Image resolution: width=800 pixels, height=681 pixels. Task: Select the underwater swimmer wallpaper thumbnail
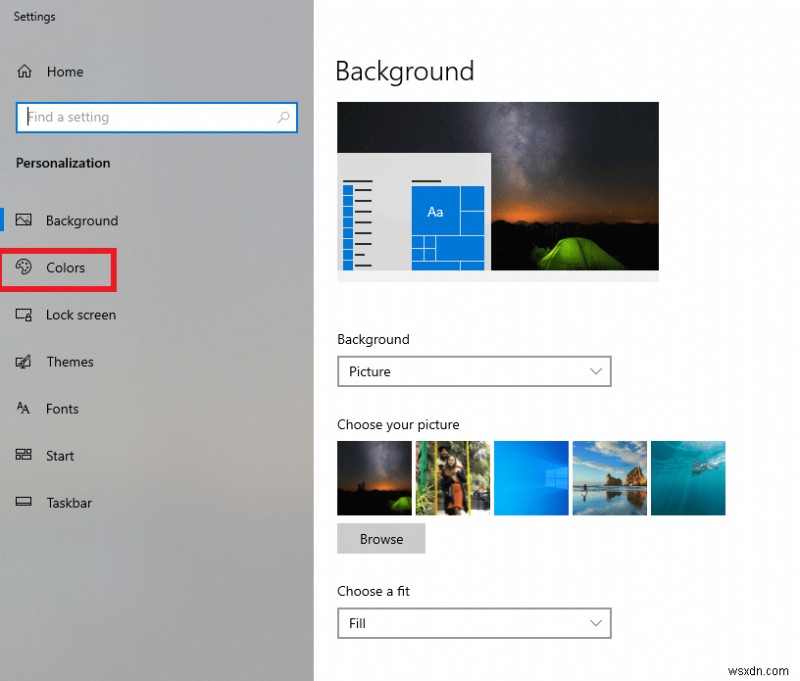pos(688,478)
